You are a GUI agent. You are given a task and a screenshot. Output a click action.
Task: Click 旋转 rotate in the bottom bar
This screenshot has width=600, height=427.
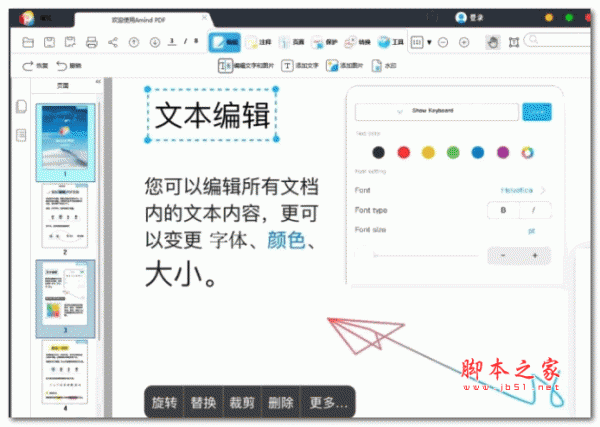point(164,402)
